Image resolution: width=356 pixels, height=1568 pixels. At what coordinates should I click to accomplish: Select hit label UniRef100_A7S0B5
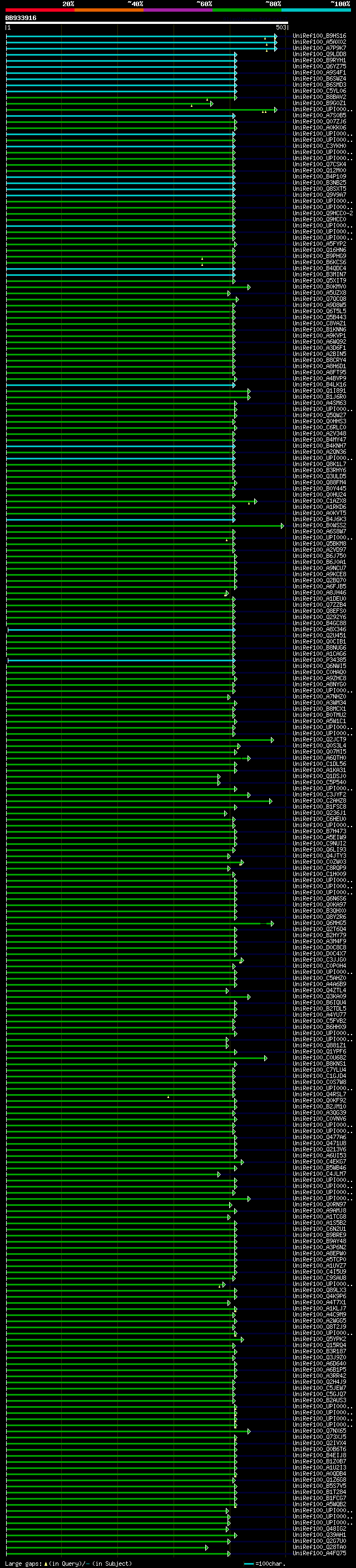coord(319,116)
